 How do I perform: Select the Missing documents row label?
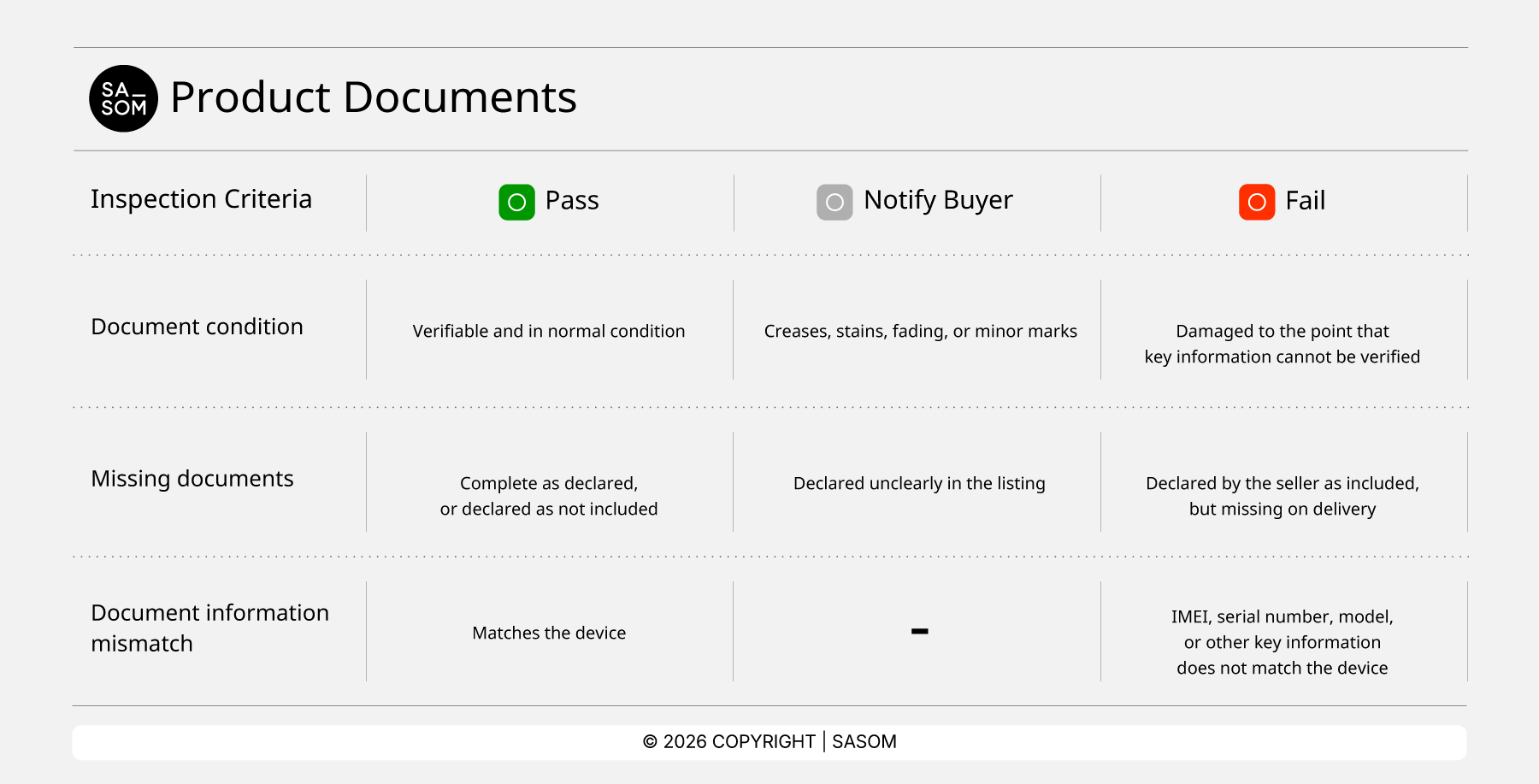pyautogui.click(x=192, y=479)
